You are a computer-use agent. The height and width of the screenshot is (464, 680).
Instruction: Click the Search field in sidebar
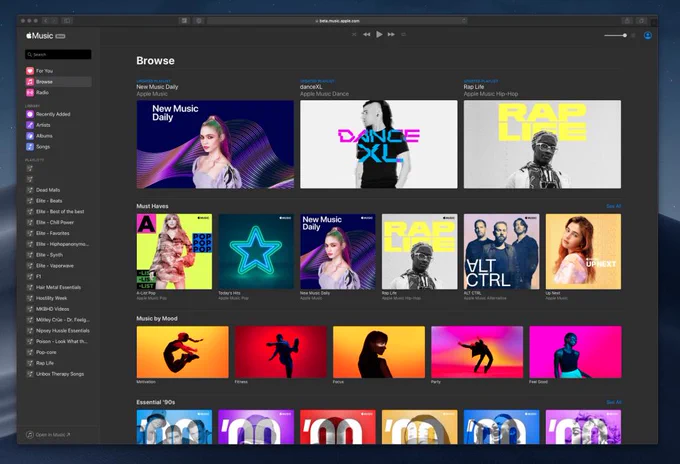click(x=58, y=54)
